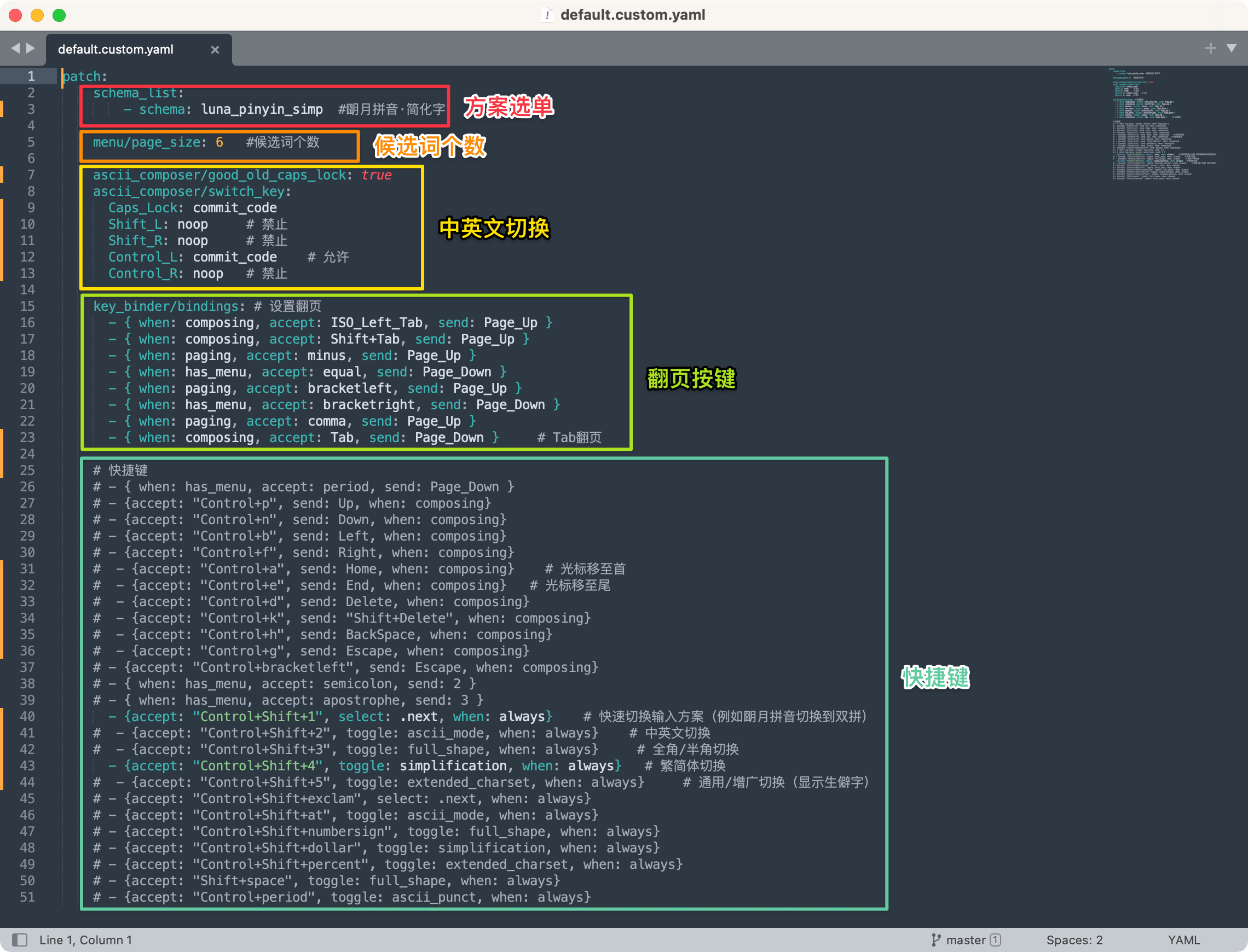The height and width of the screenshot is (952, 1248).
Task: Click the Line 1, Column 1 status
Action: pos(85,940)
